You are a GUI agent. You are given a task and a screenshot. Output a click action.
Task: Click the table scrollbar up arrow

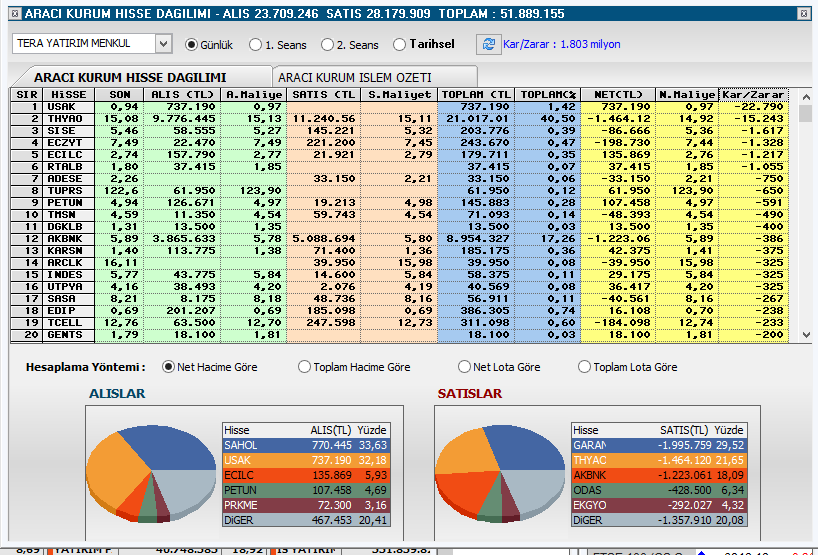click(x=806, y=97)
